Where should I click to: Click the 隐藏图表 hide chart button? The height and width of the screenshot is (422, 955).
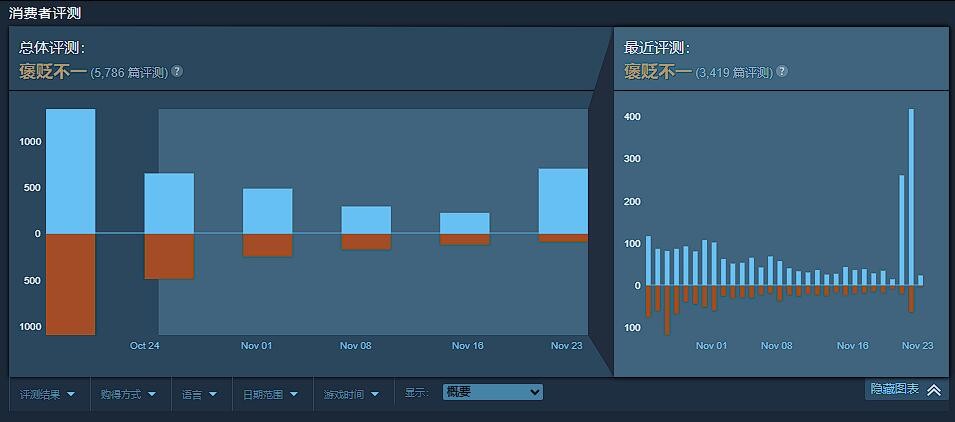(906, 390)
